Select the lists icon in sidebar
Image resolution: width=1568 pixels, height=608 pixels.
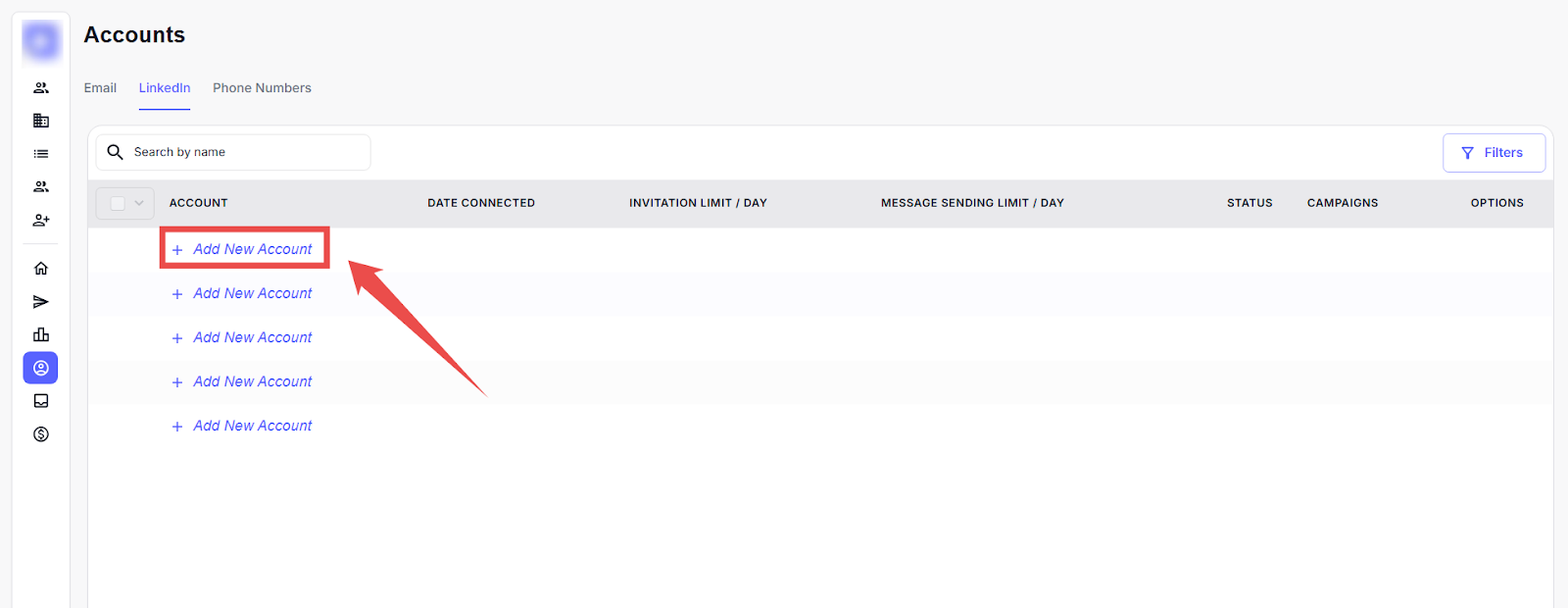click(41, 154)
